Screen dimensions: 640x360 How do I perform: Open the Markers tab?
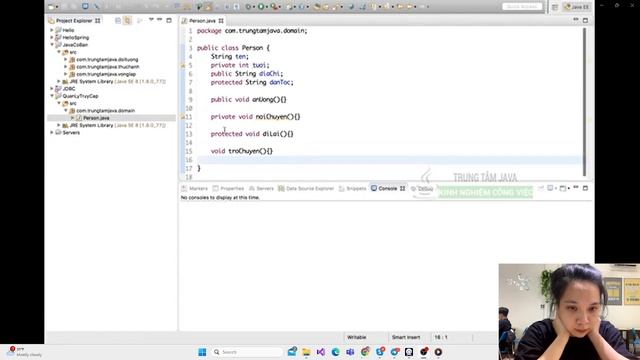[195, 189]
